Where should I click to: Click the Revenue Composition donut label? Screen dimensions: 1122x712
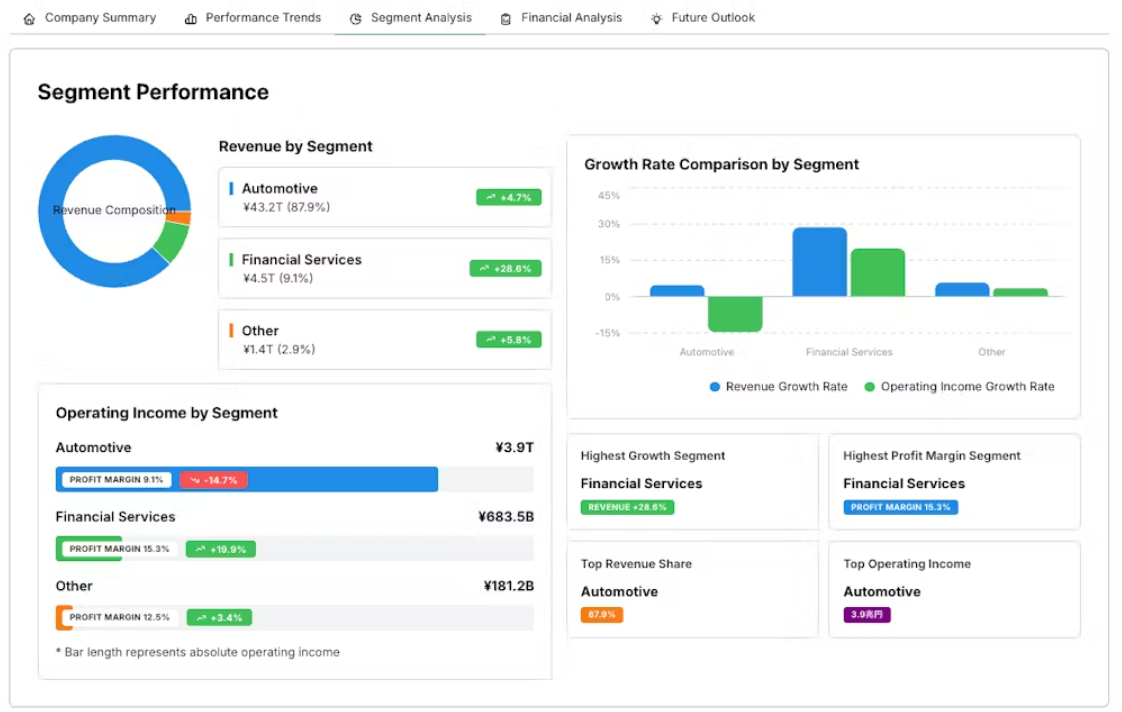[x=114, y=210]
